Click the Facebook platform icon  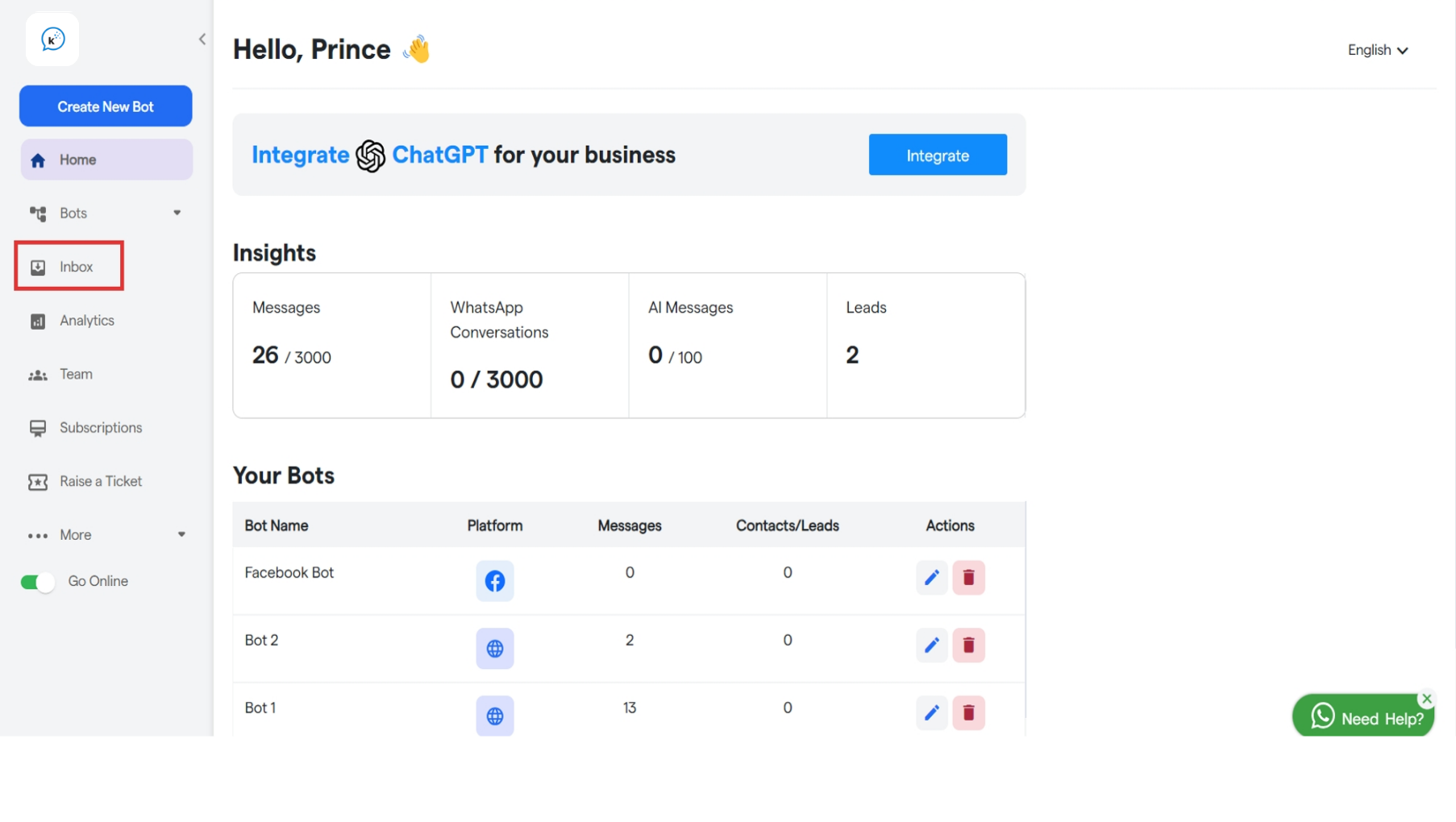pos(494,580)
